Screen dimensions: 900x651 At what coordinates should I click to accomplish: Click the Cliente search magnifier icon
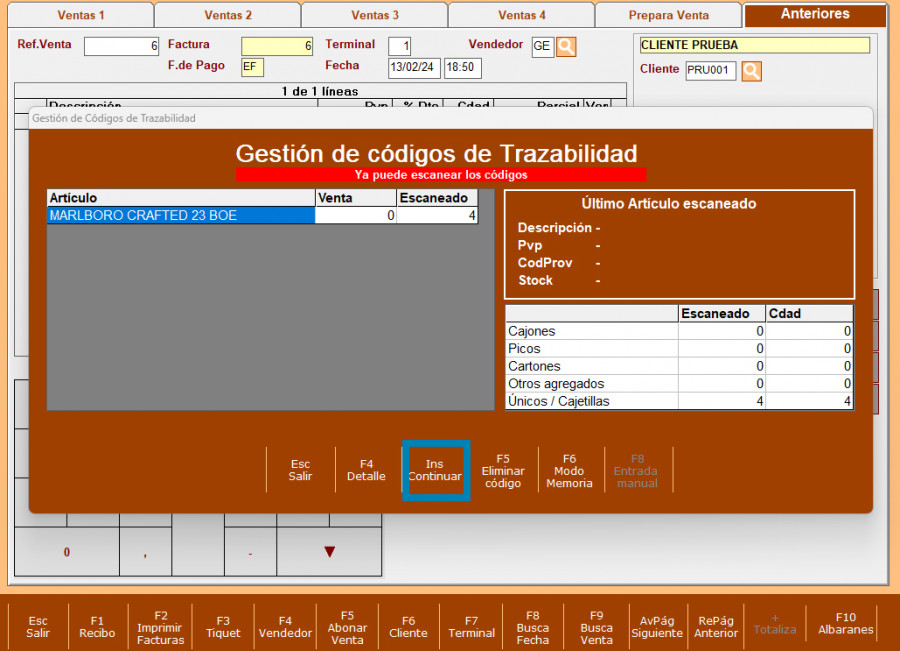751,71
